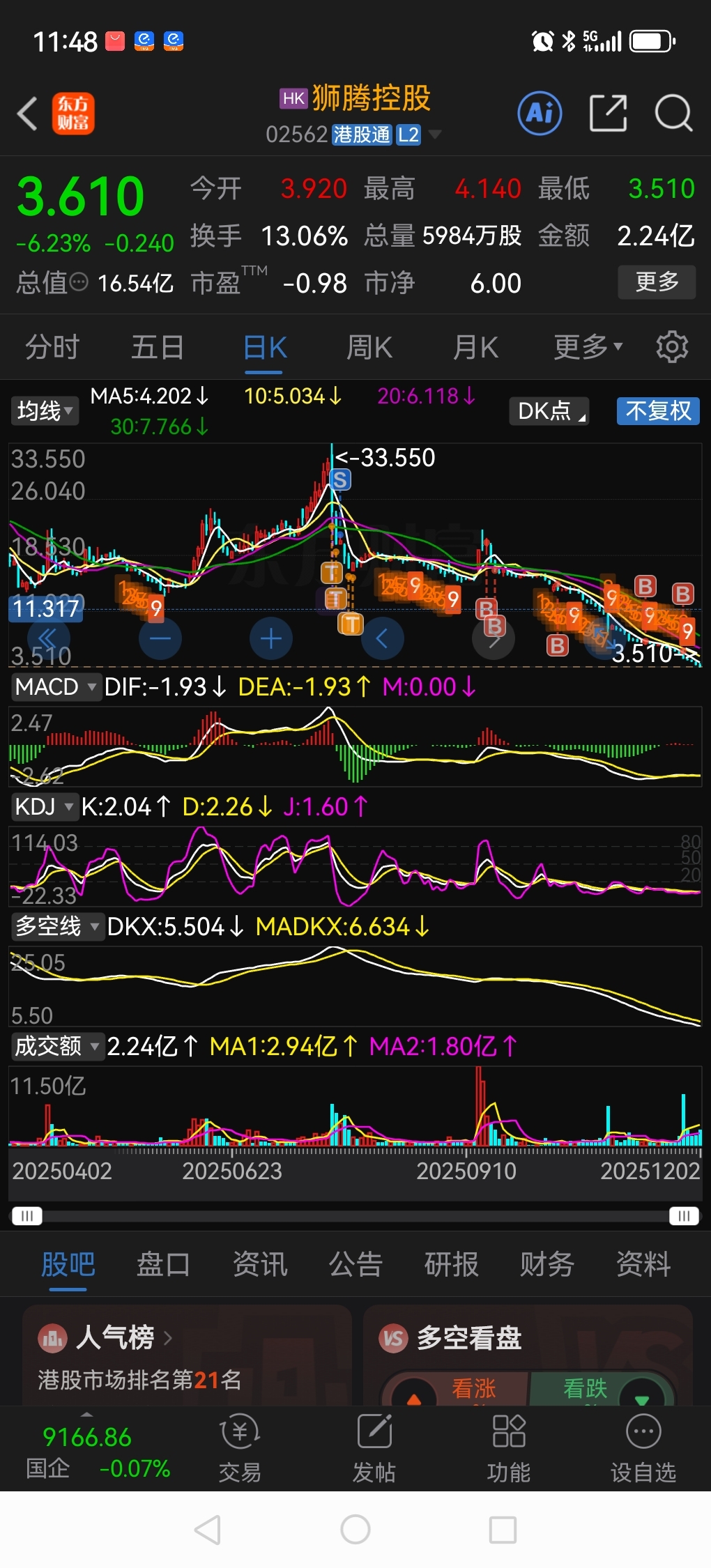Toggle the DK点 indicator
This screenshot has width=711, height=1568.
click(x=549, y=411)
